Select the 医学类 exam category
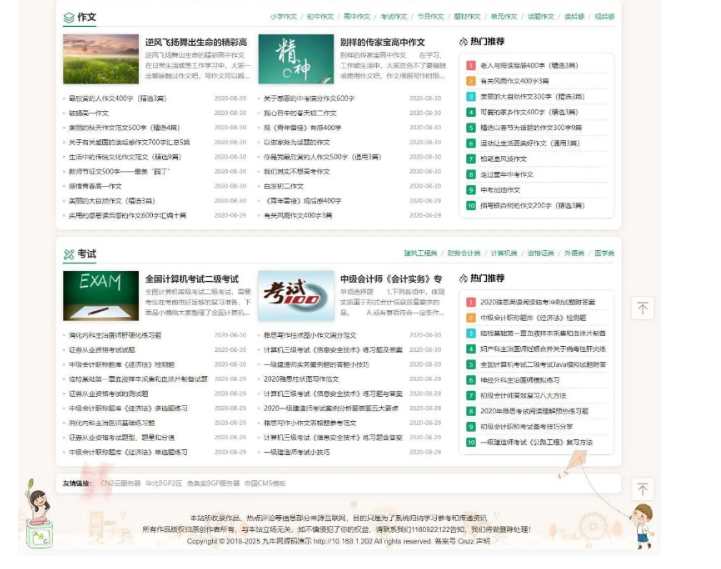Image resolution: width=721 pixels, height=569 pixels. pos(604,254)
